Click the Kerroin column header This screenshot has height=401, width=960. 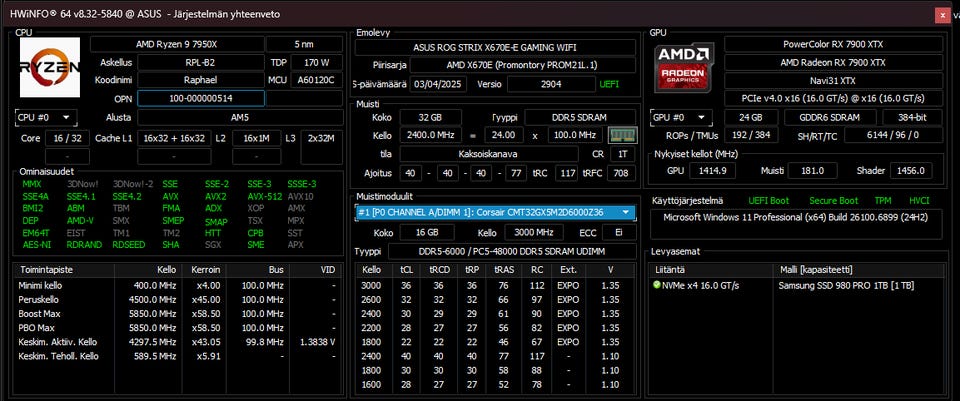click(205, 269)
